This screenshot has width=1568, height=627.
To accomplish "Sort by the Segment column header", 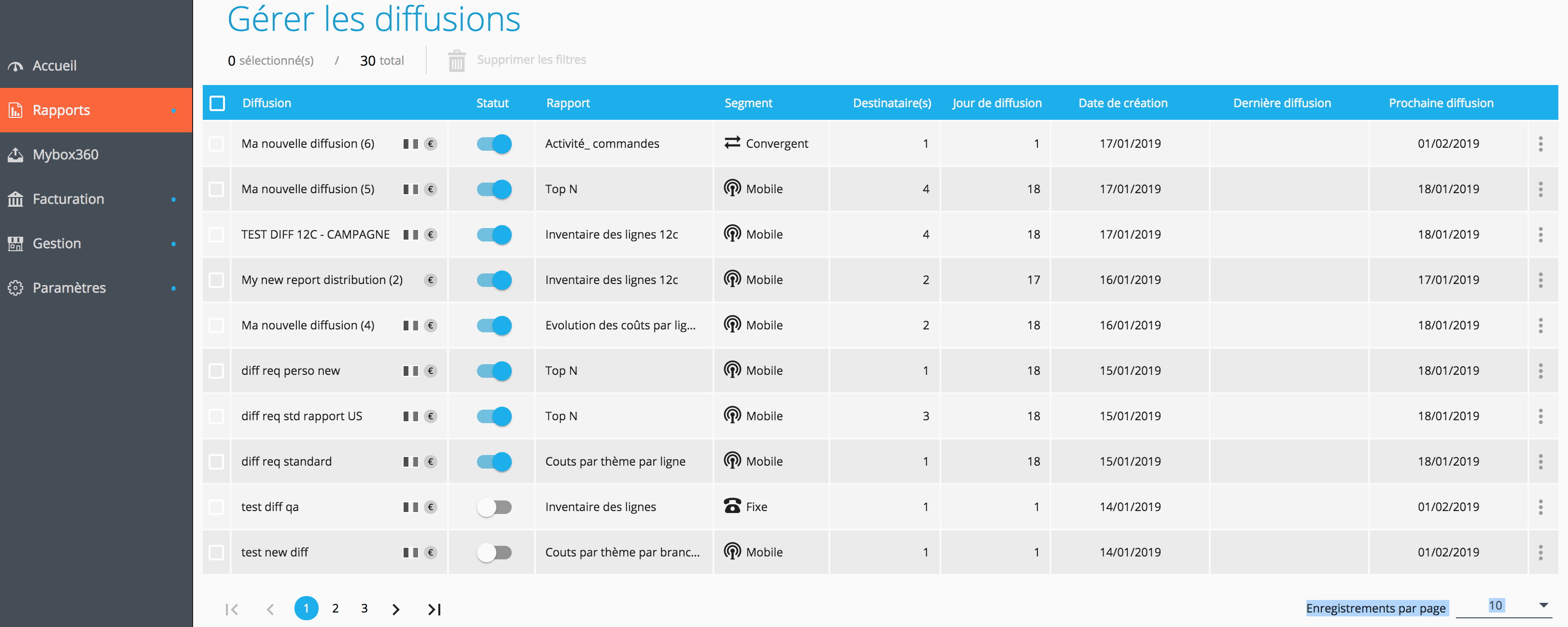I will [x=748, y=103].
